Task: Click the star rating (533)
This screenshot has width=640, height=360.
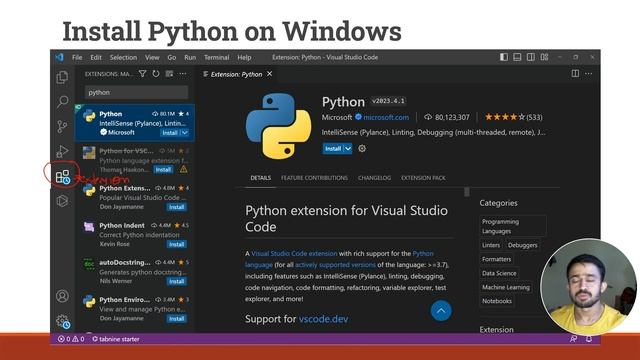Action: 513,117
